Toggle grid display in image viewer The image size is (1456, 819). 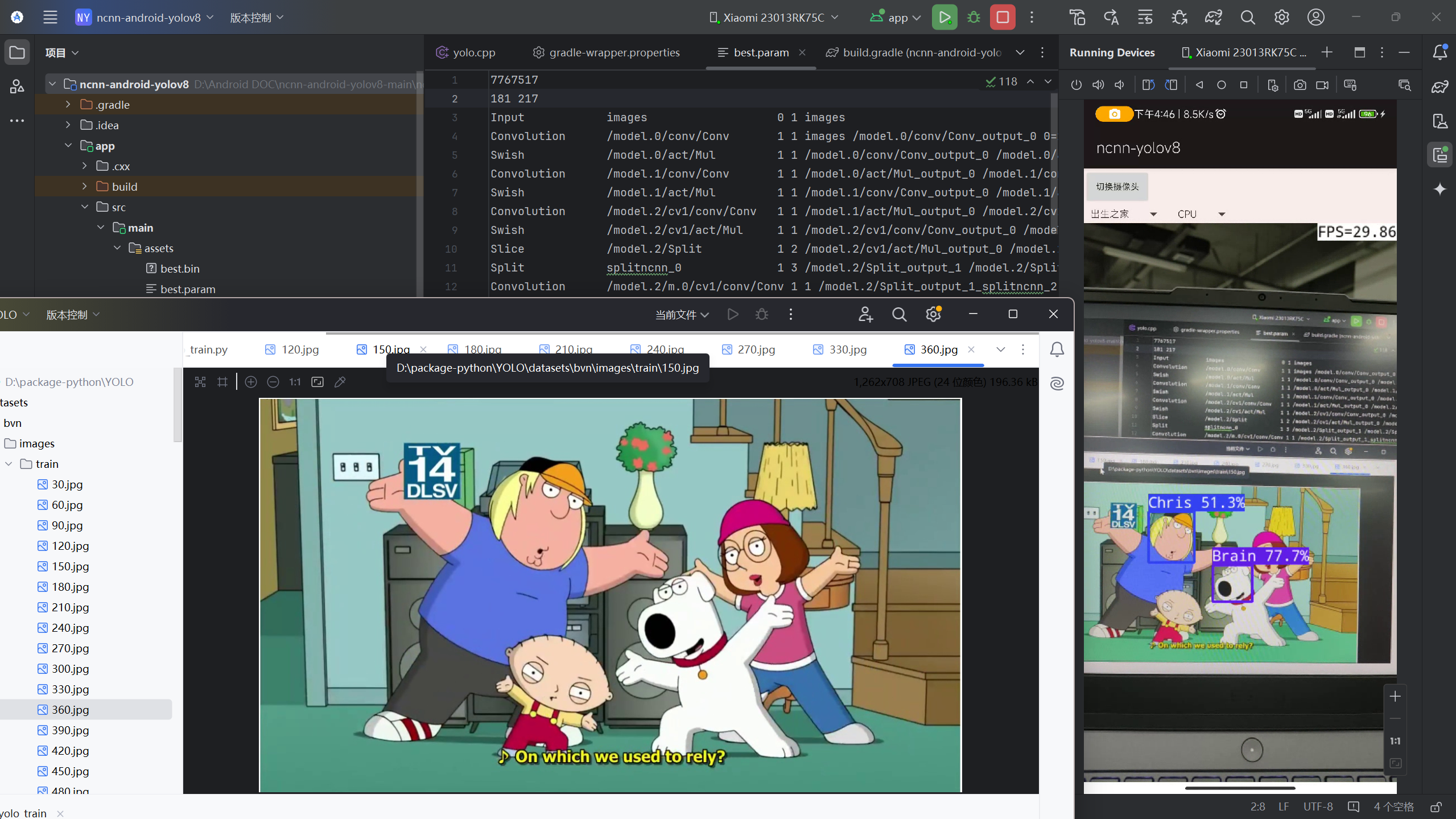222,382
